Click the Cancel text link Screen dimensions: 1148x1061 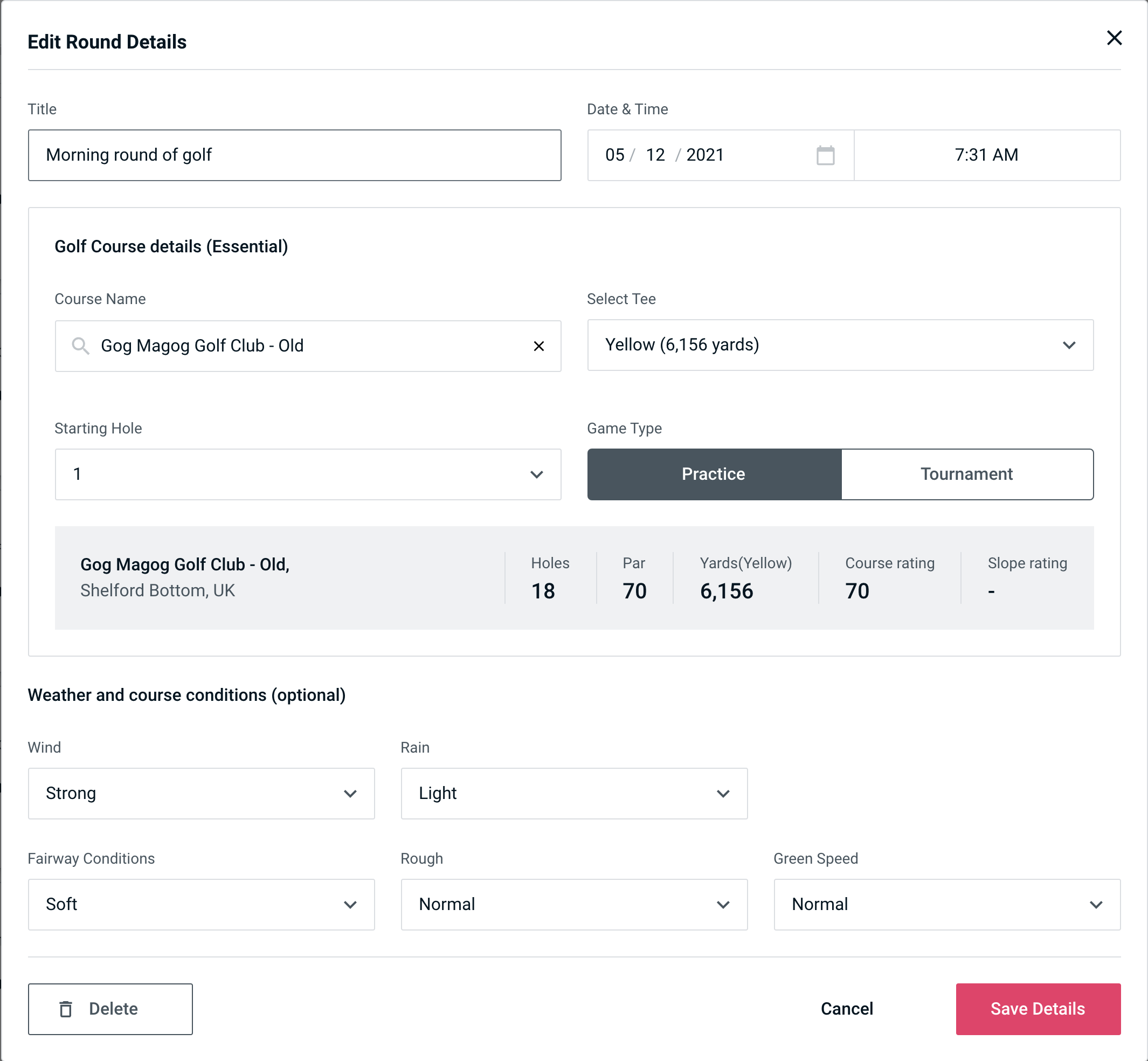tap(845, 1009)
